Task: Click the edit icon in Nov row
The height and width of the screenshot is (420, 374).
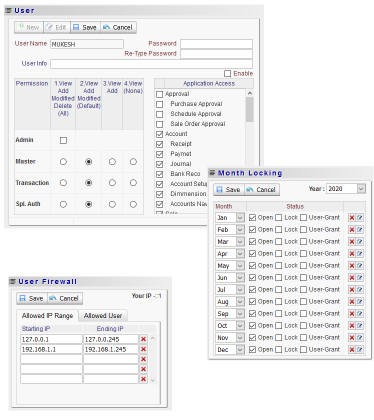Action: pos(359,338)
